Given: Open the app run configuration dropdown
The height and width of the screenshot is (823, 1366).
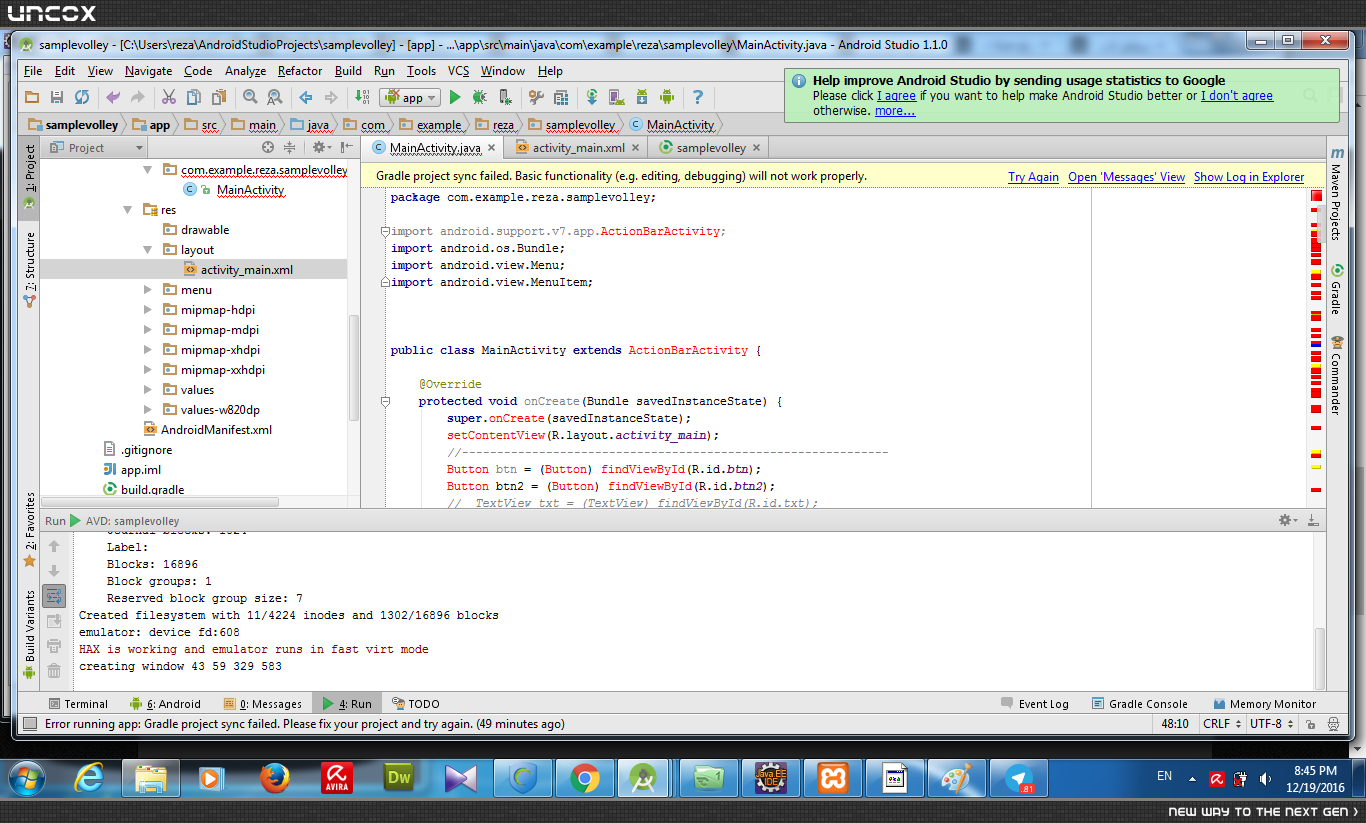Looking at the screenshot, I should point(412,97).
